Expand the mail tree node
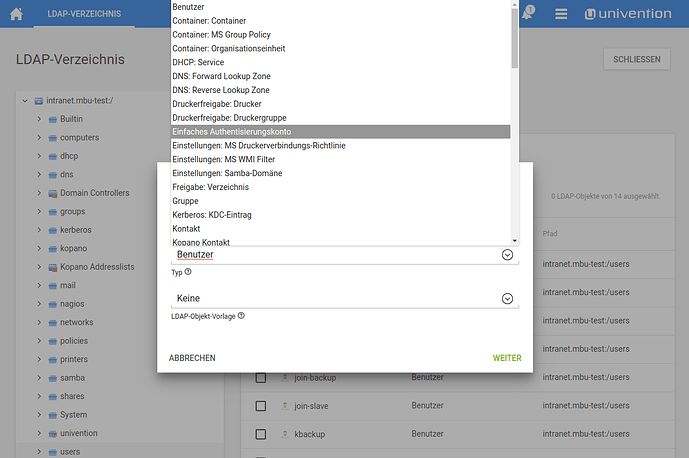Screen dimensions: 689x458 [x=39, y=285]
